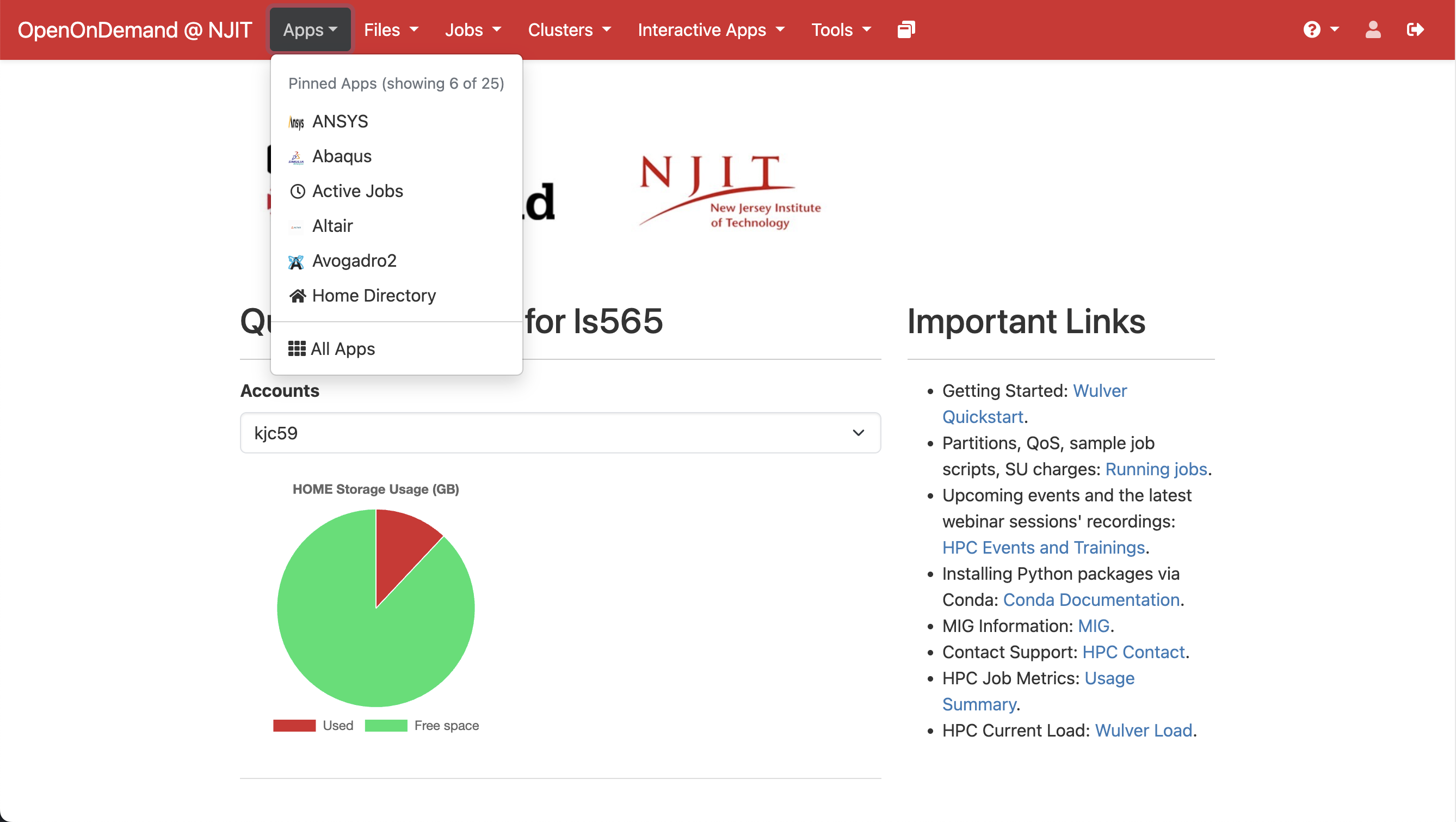The height and width of the screenshot is (822, 1456).
Task: Click the user profile icon
Action: point(1373,30)
